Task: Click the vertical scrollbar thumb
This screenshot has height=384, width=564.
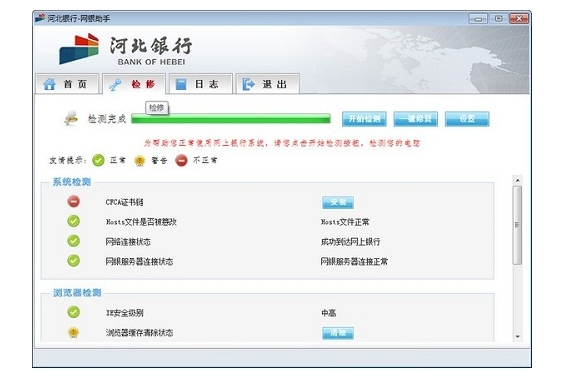Action: (x=518, y=225)
